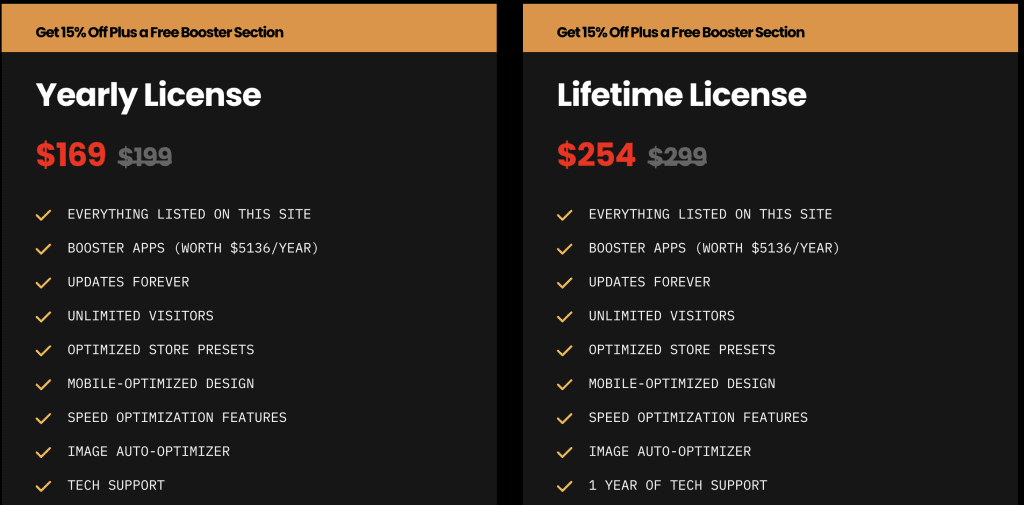
Task: Click the crossed-out $299 original price
Action: tap(677, 157)
